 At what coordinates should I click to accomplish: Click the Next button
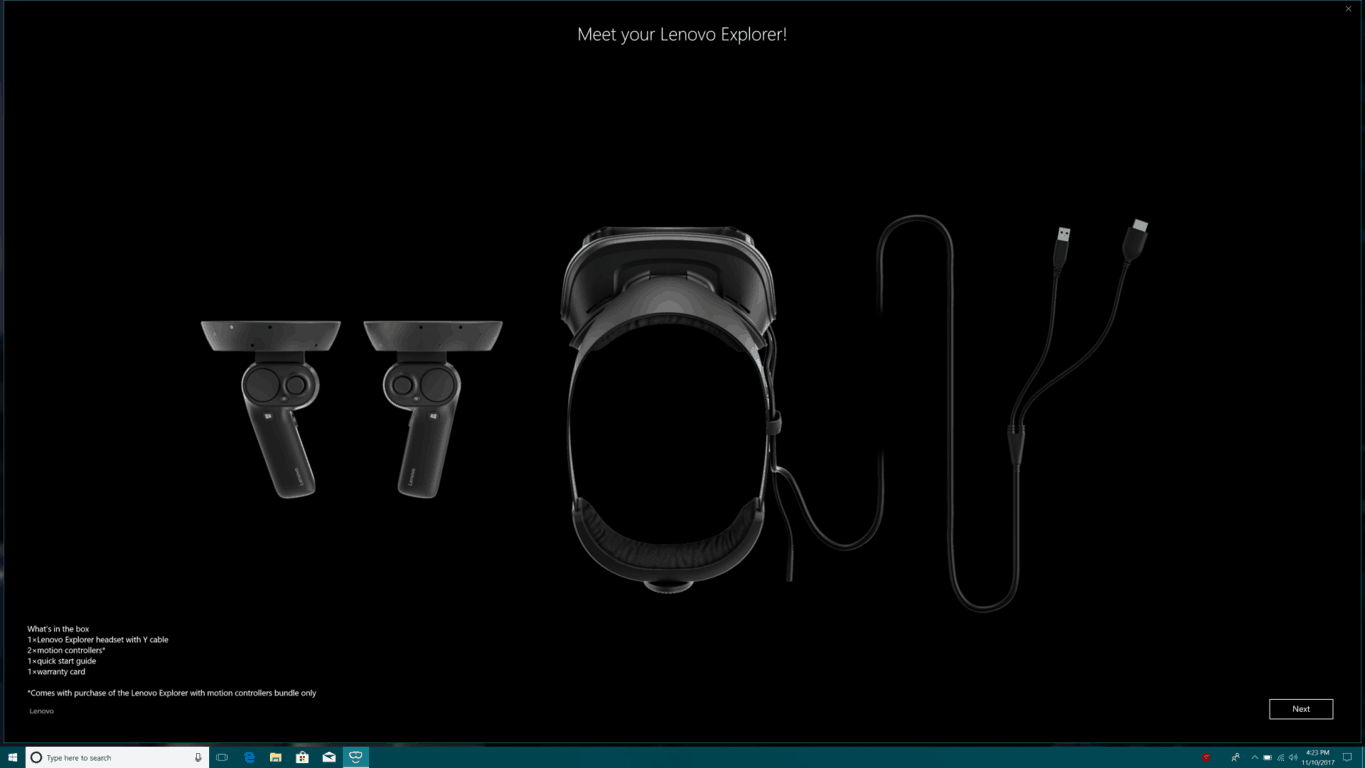[x=1300, y=709]
